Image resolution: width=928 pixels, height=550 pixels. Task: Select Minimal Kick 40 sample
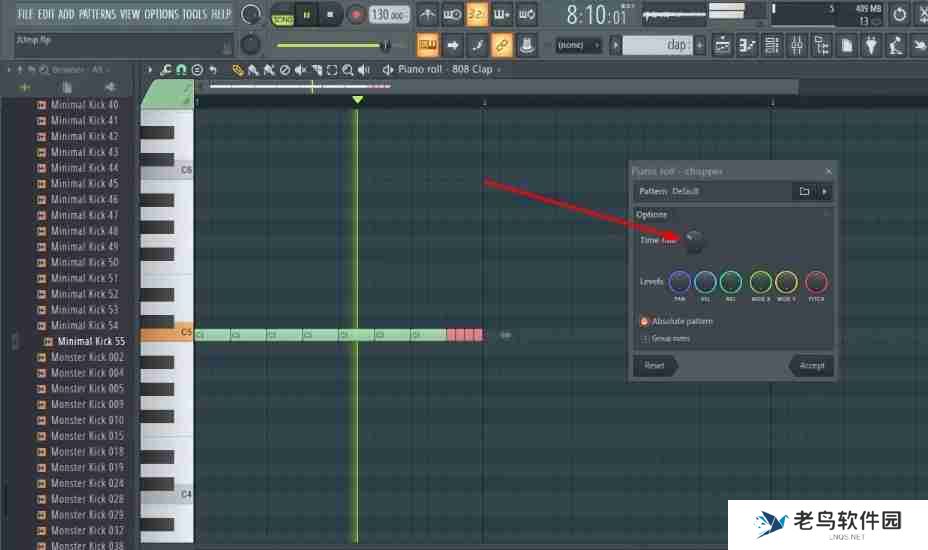[84, 105]
